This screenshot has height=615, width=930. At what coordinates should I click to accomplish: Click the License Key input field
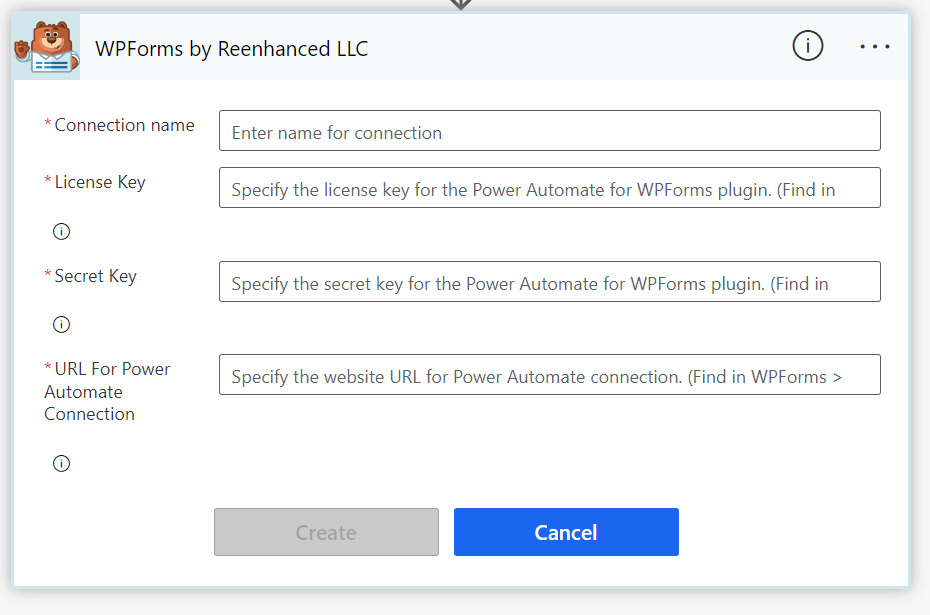click(x=549, y=187)
